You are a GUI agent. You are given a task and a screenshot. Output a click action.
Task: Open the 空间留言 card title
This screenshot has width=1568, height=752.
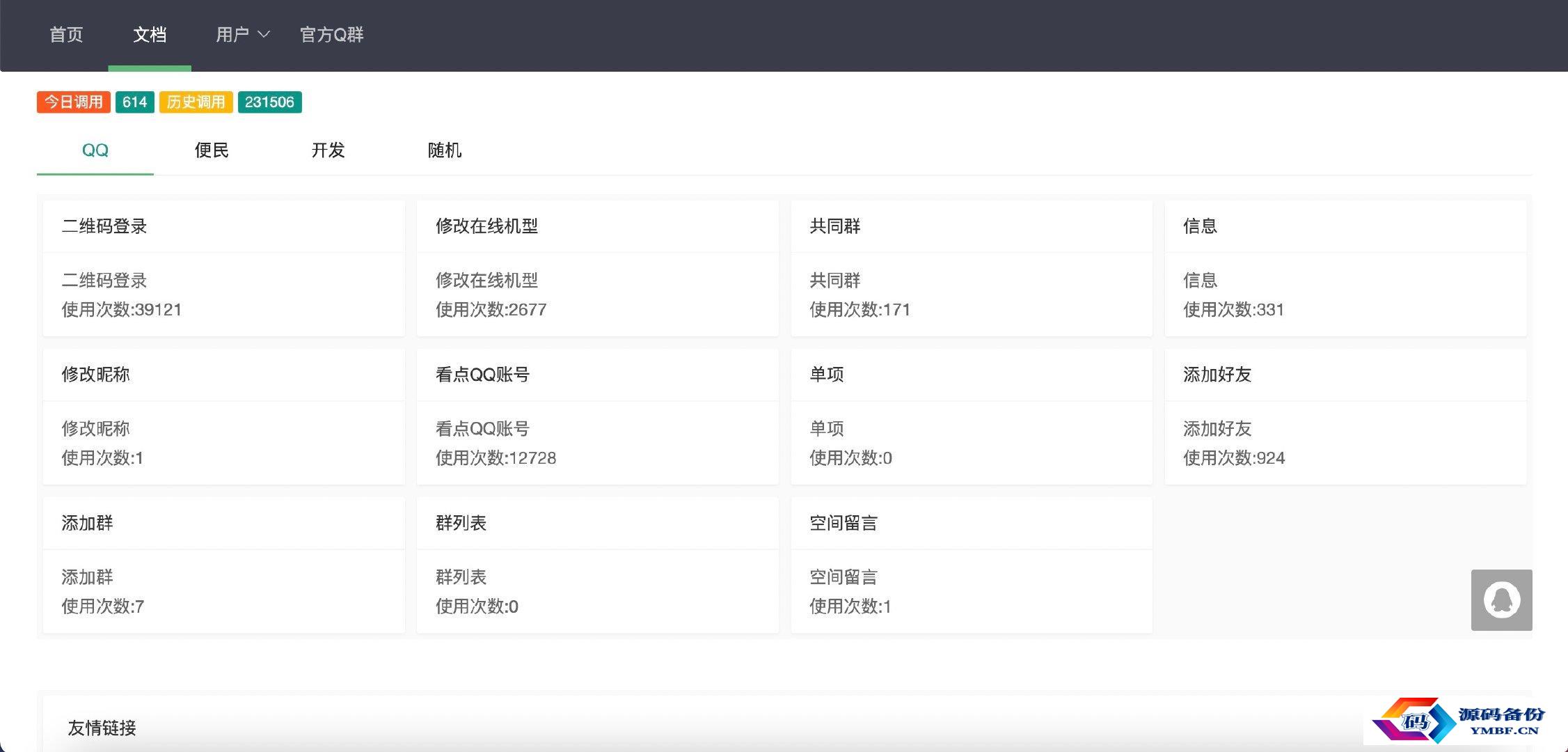pos(844,523)
